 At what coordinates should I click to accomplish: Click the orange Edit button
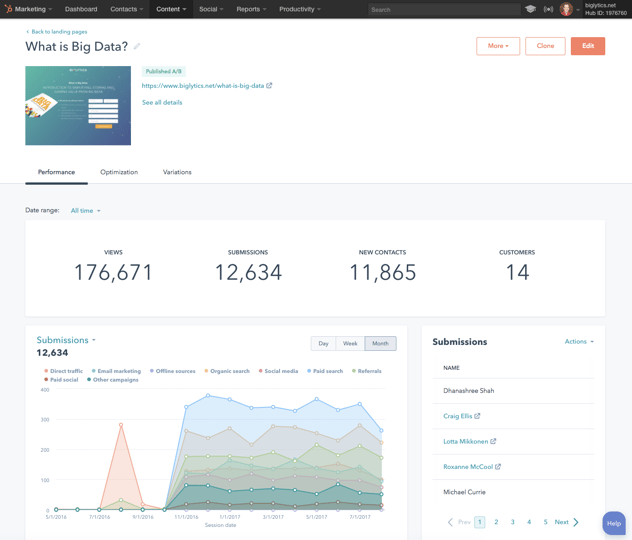pyautogui.click(x=588, y=46)
